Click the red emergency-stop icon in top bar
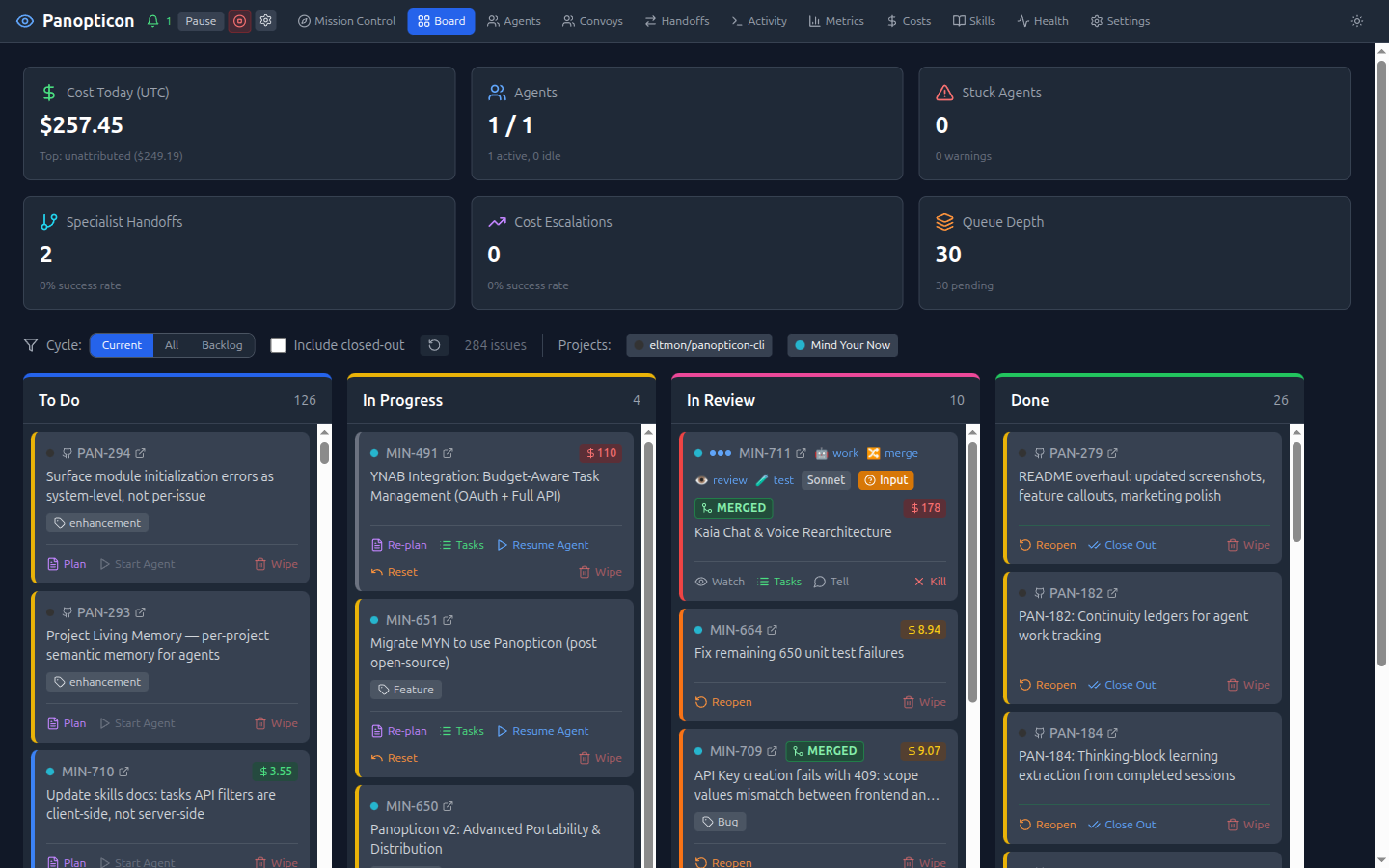The width and height of the screenshot is (1389, 868). click(239, 20)
